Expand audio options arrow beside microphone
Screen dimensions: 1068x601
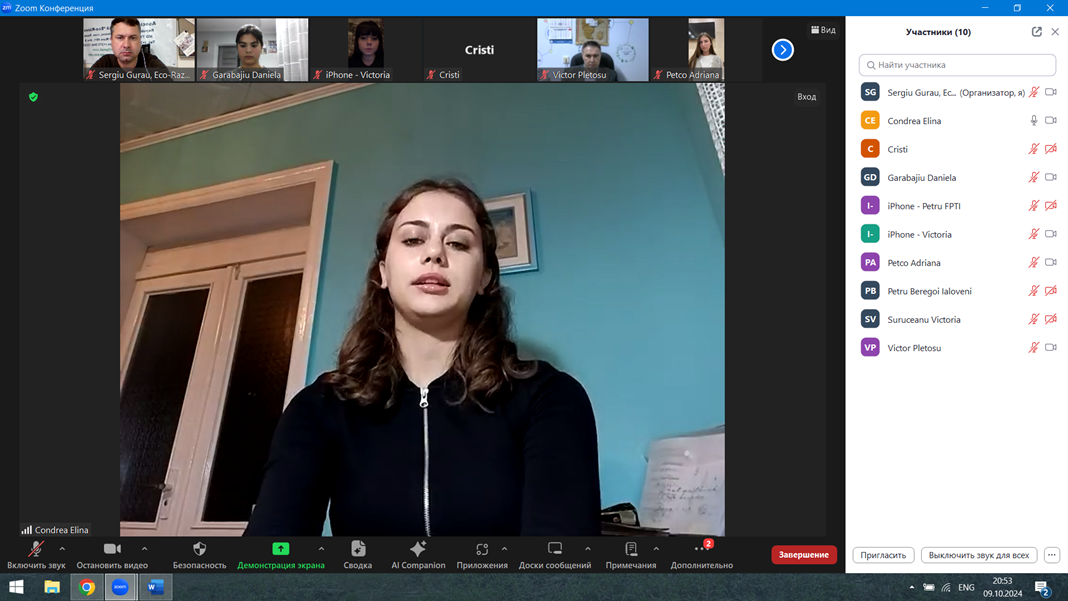62,549
